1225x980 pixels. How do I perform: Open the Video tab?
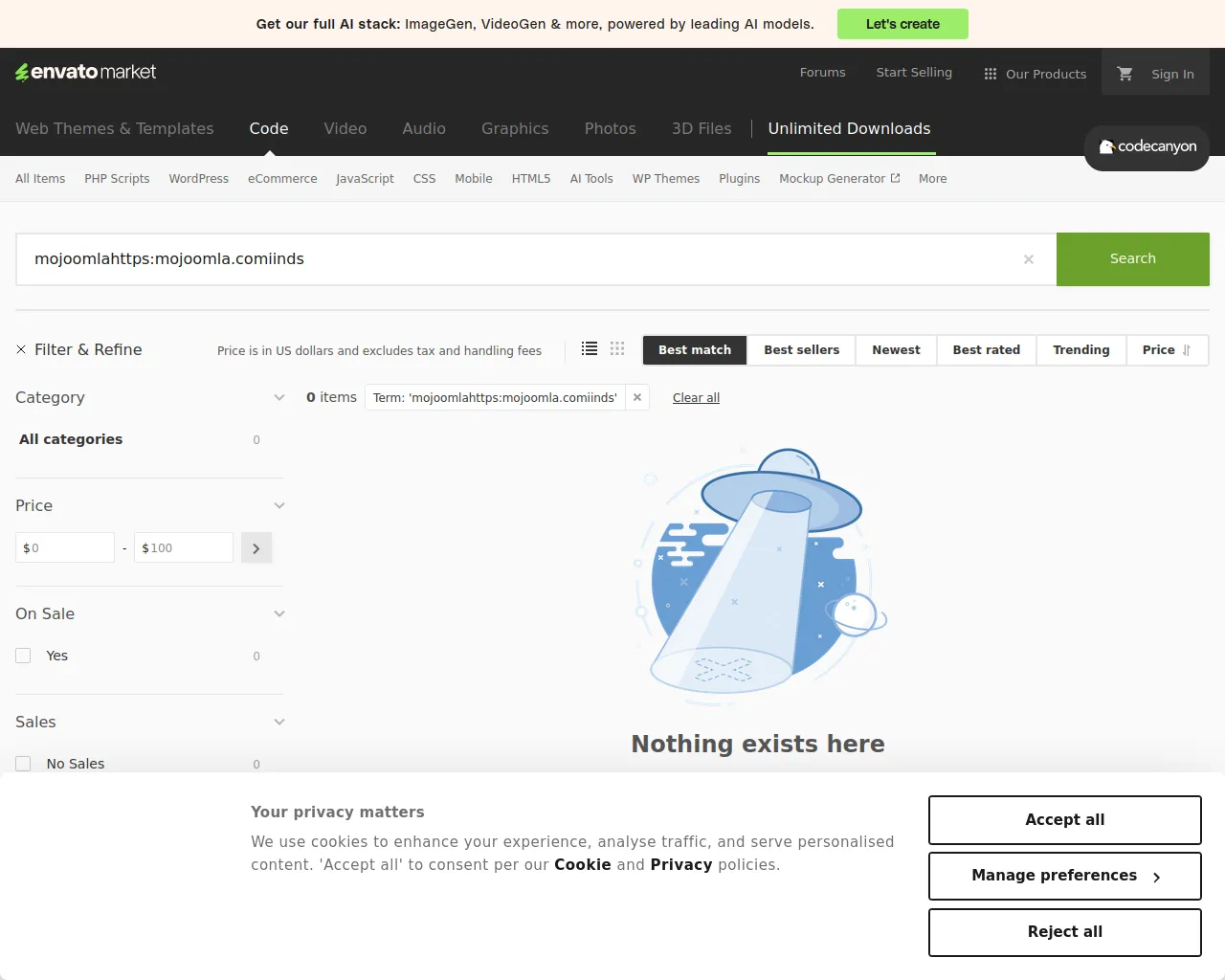pos(345,128)
